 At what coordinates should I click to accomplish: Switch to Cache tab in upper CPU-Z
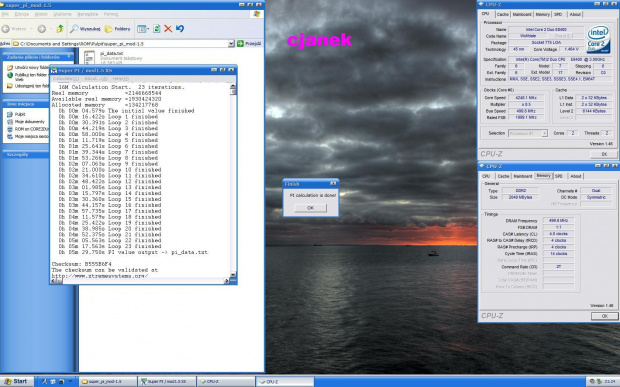[x=503, y=14]
